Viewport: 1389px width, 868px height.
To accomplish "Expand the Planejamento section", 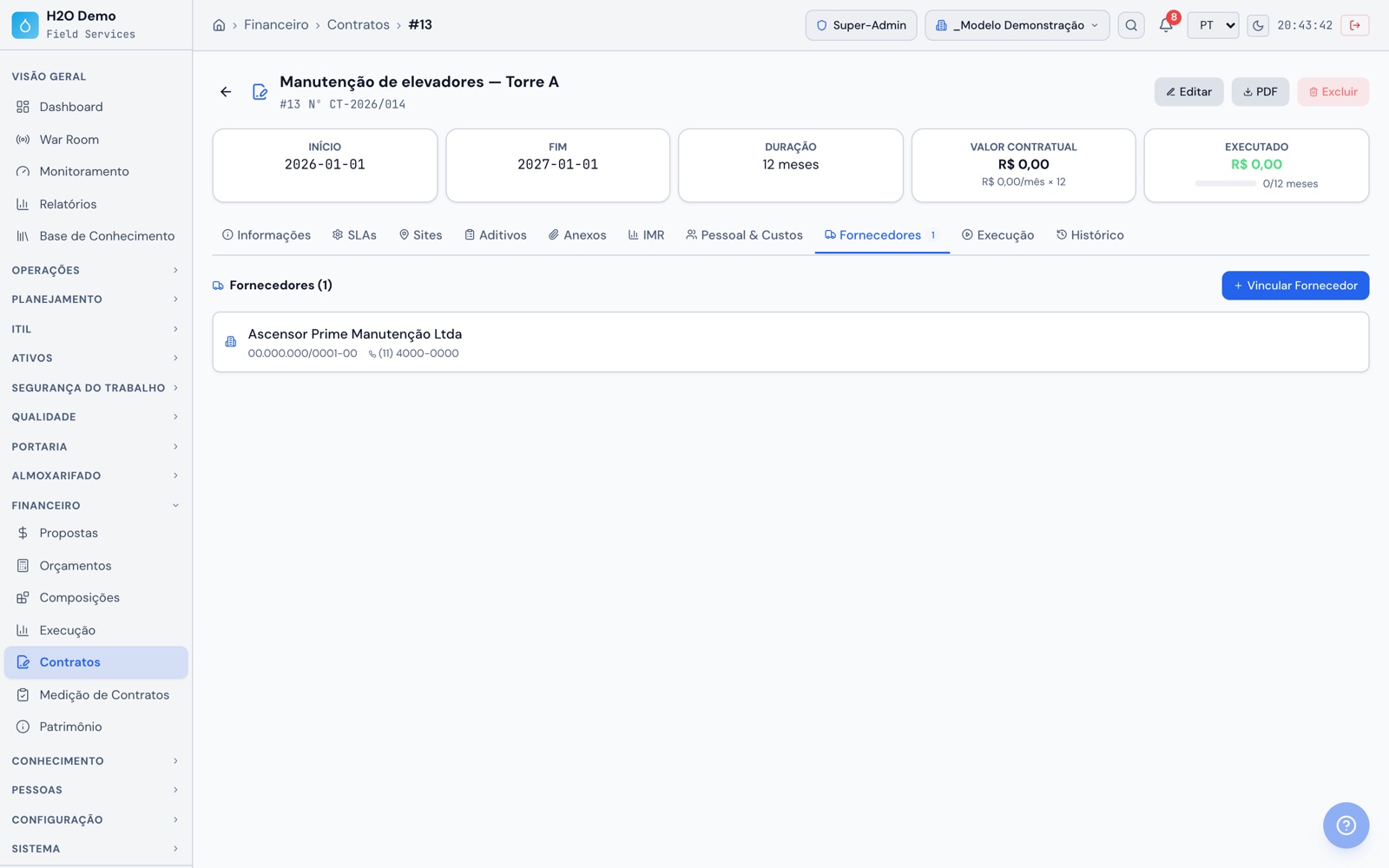I will click(95, 299).
